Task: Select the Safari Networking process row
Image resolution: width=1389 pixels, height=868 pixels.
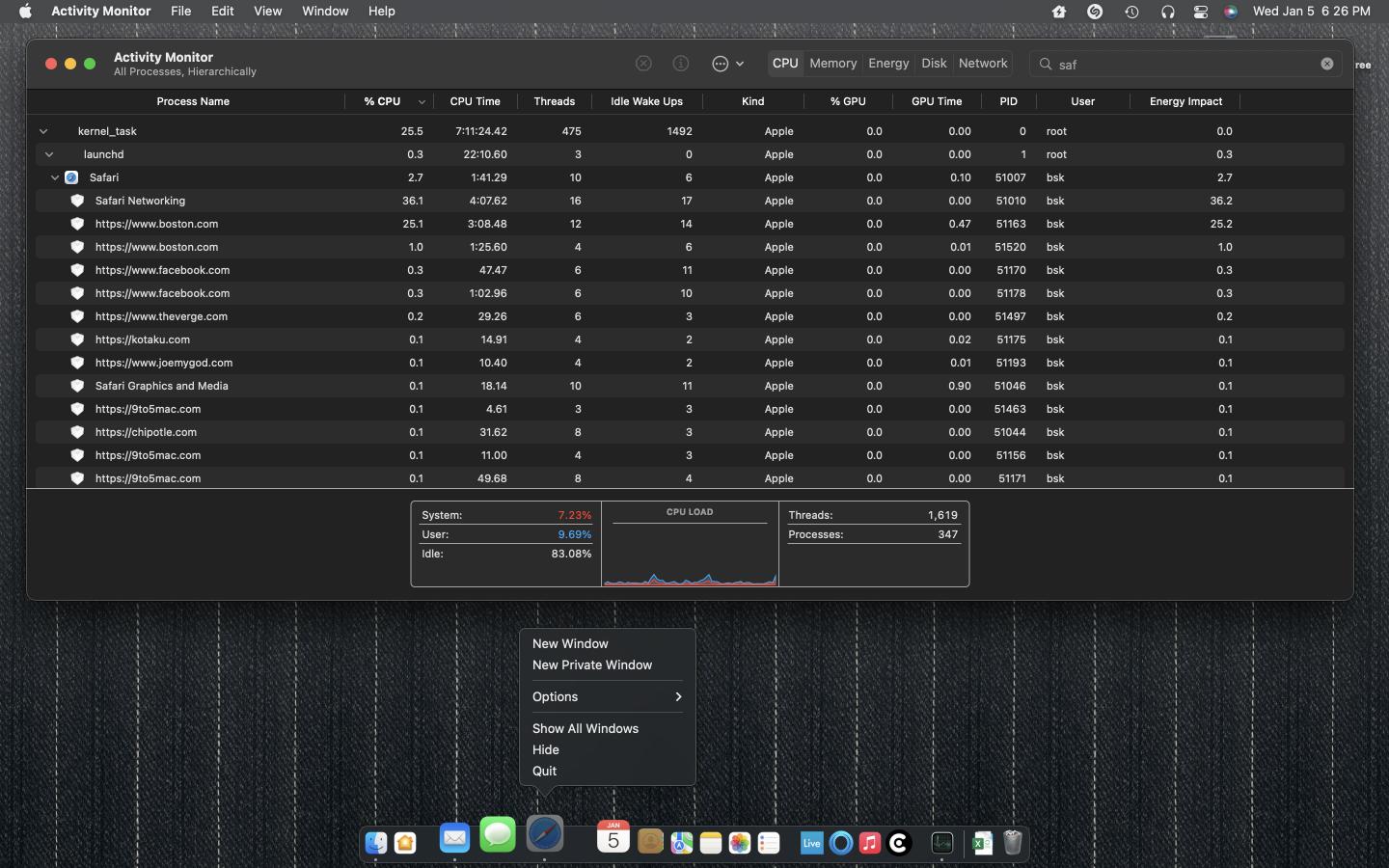Action: point(690,201)
